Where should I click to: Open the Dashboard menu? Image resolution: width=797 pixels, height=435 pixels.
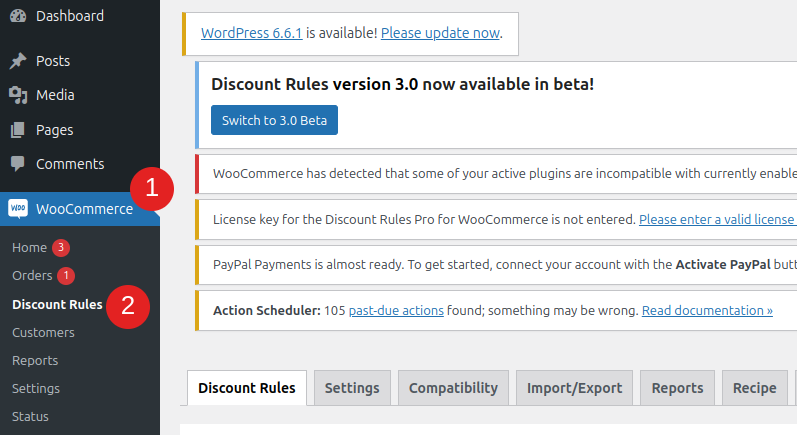(x=70, y=16)
